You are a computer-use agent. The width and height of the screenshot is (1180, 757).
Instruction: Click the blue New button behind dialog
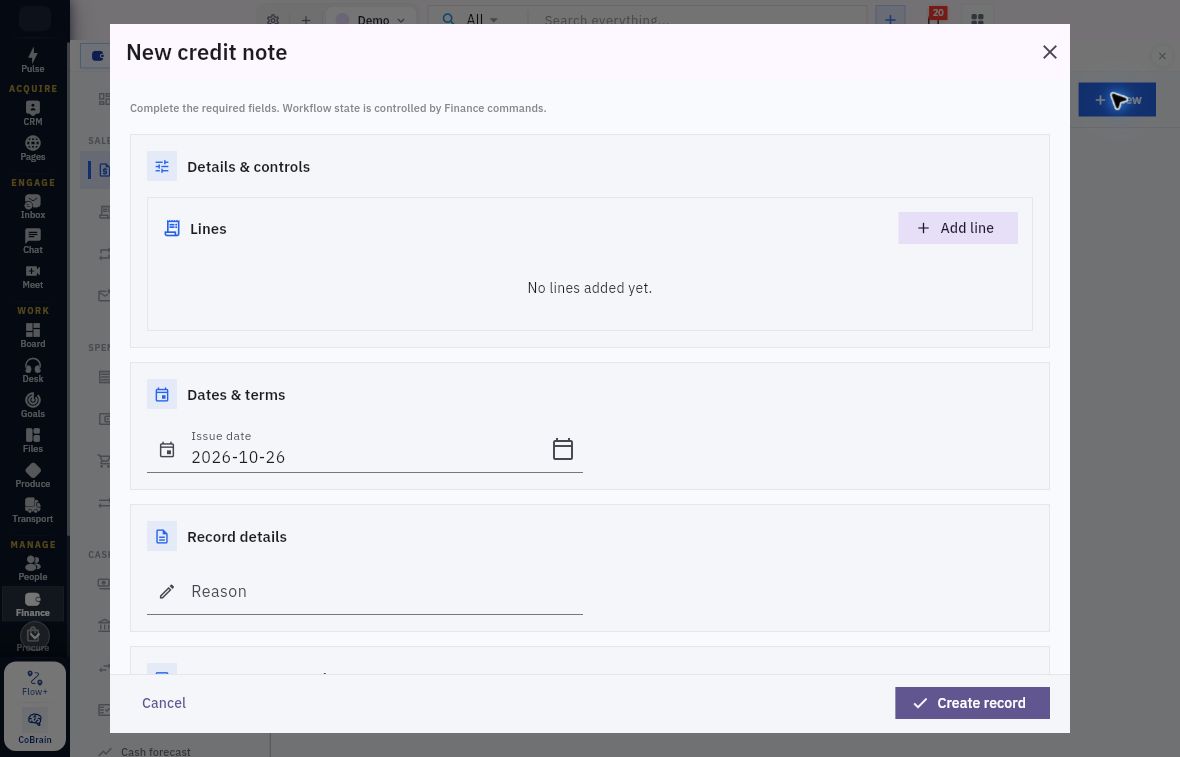point(1117,99)
